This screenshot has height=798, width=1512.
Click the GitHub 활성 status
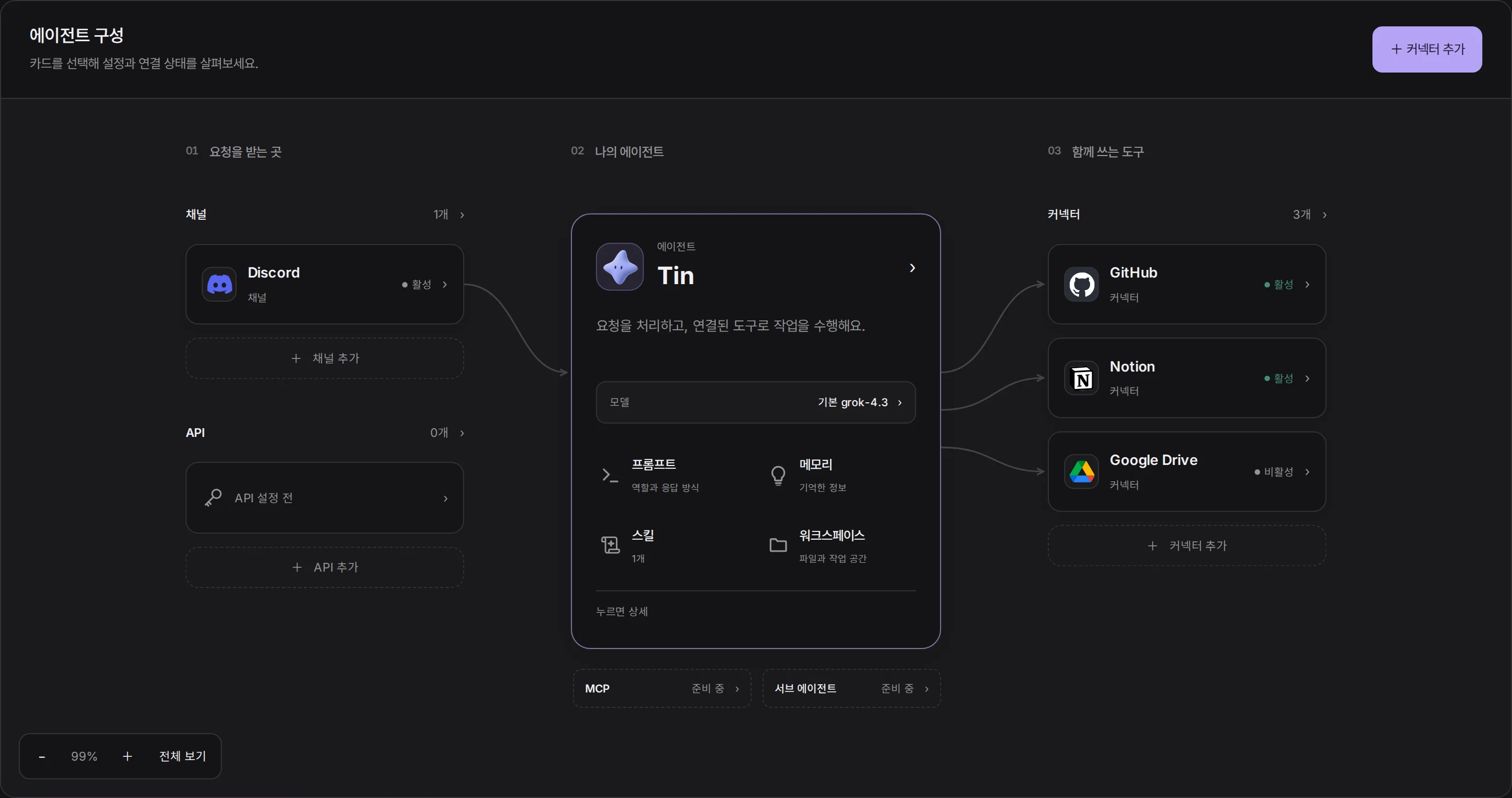[x=1279, y=285]
